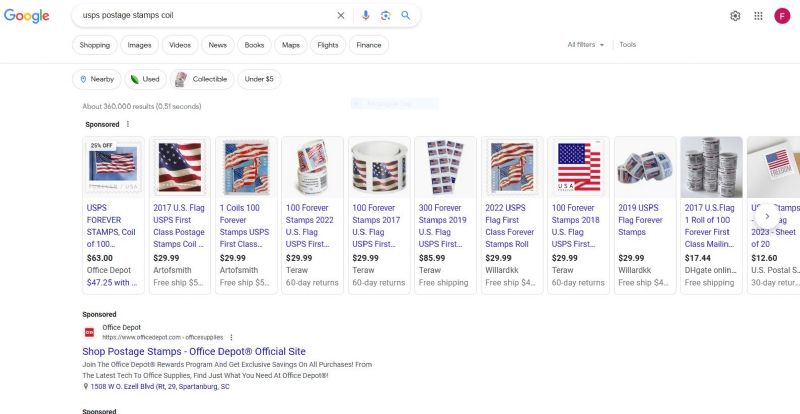Image resolution: width=800 pixels, height=414 pixels.
Task: Click the blue magnifier search button
Action: coord(405,16)
